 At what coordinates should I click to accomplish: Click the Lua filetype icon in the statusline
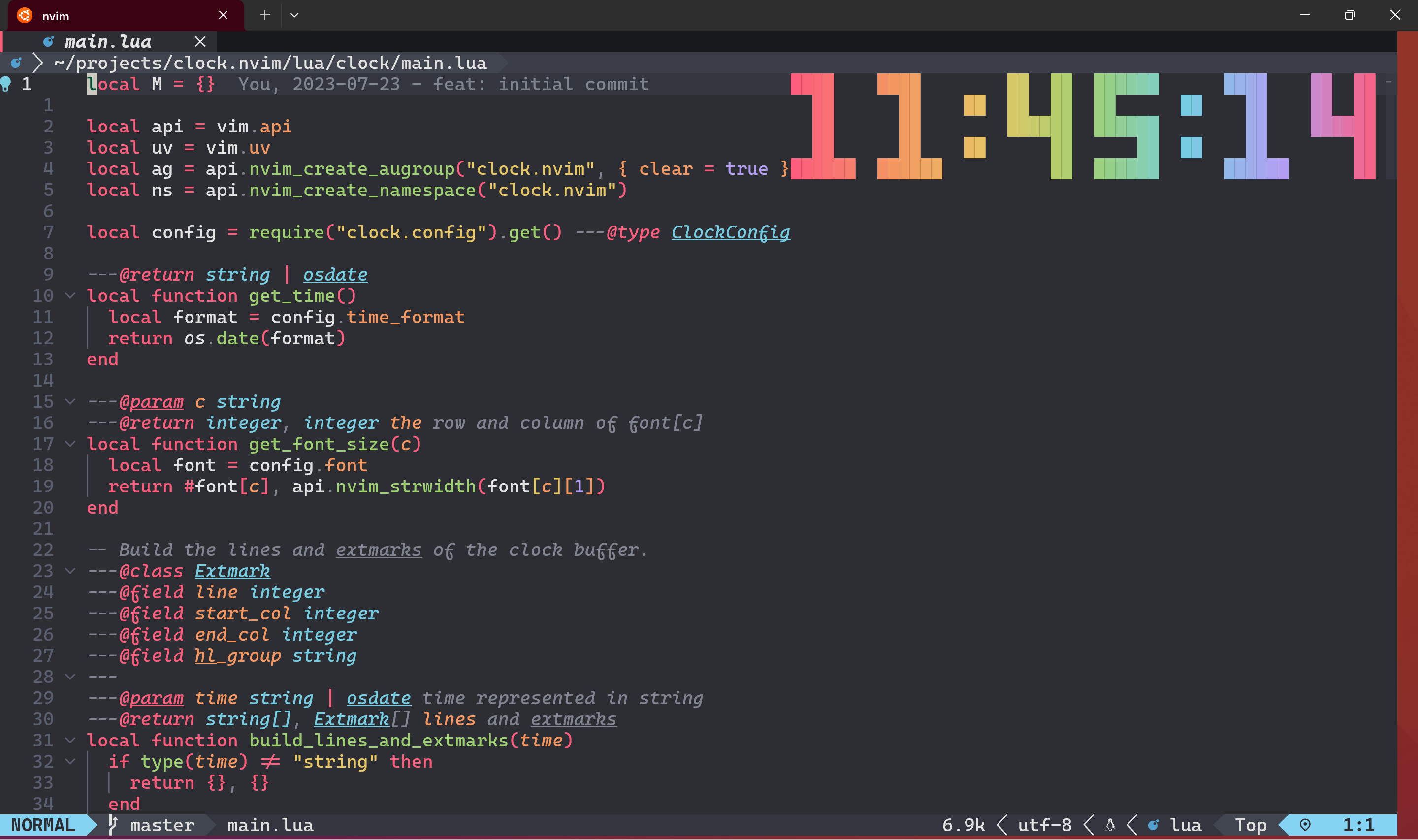(x=1153, y=825)
